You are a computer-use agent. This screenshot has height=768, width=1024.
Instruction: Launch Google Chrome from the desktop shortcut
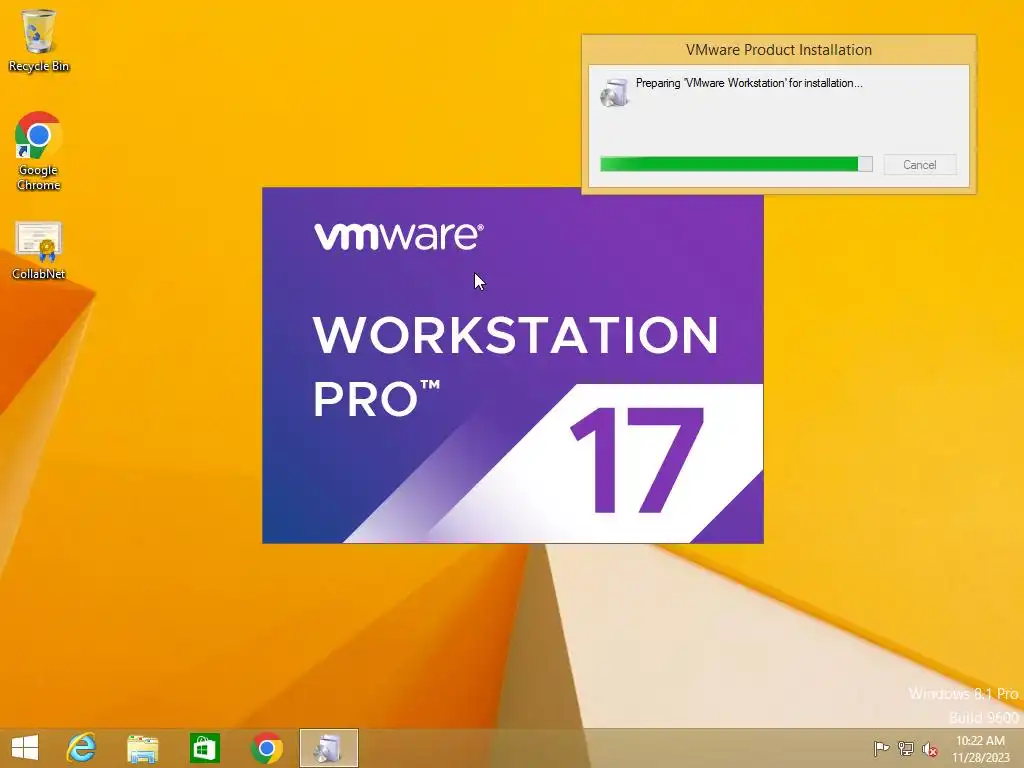(39, 151)
